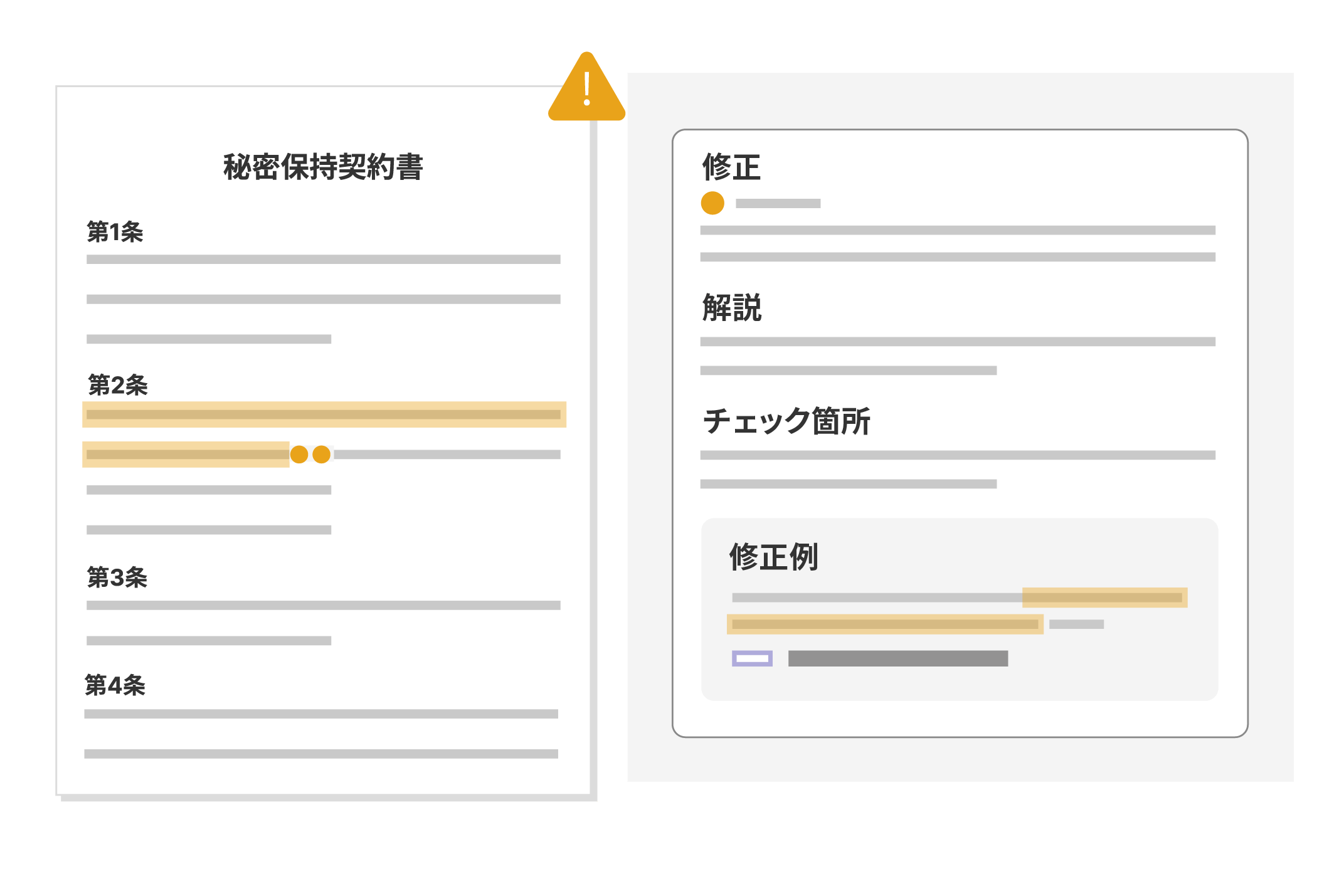Viewport: 1344px width, 896px height.
Task: Switch to the 第1条 section
Action: tap(116, 232)
